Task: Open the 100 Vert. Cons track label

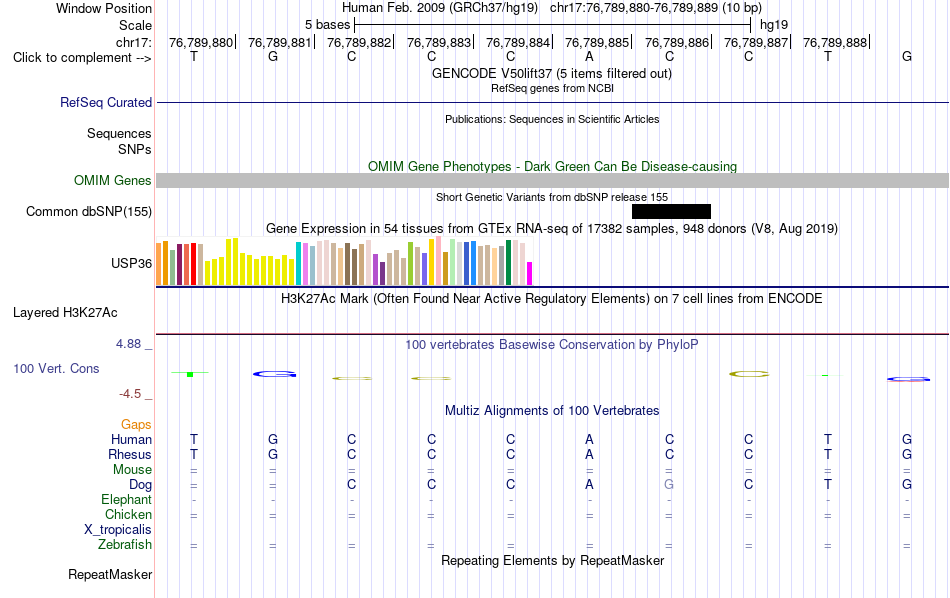Action: point(56,368)
